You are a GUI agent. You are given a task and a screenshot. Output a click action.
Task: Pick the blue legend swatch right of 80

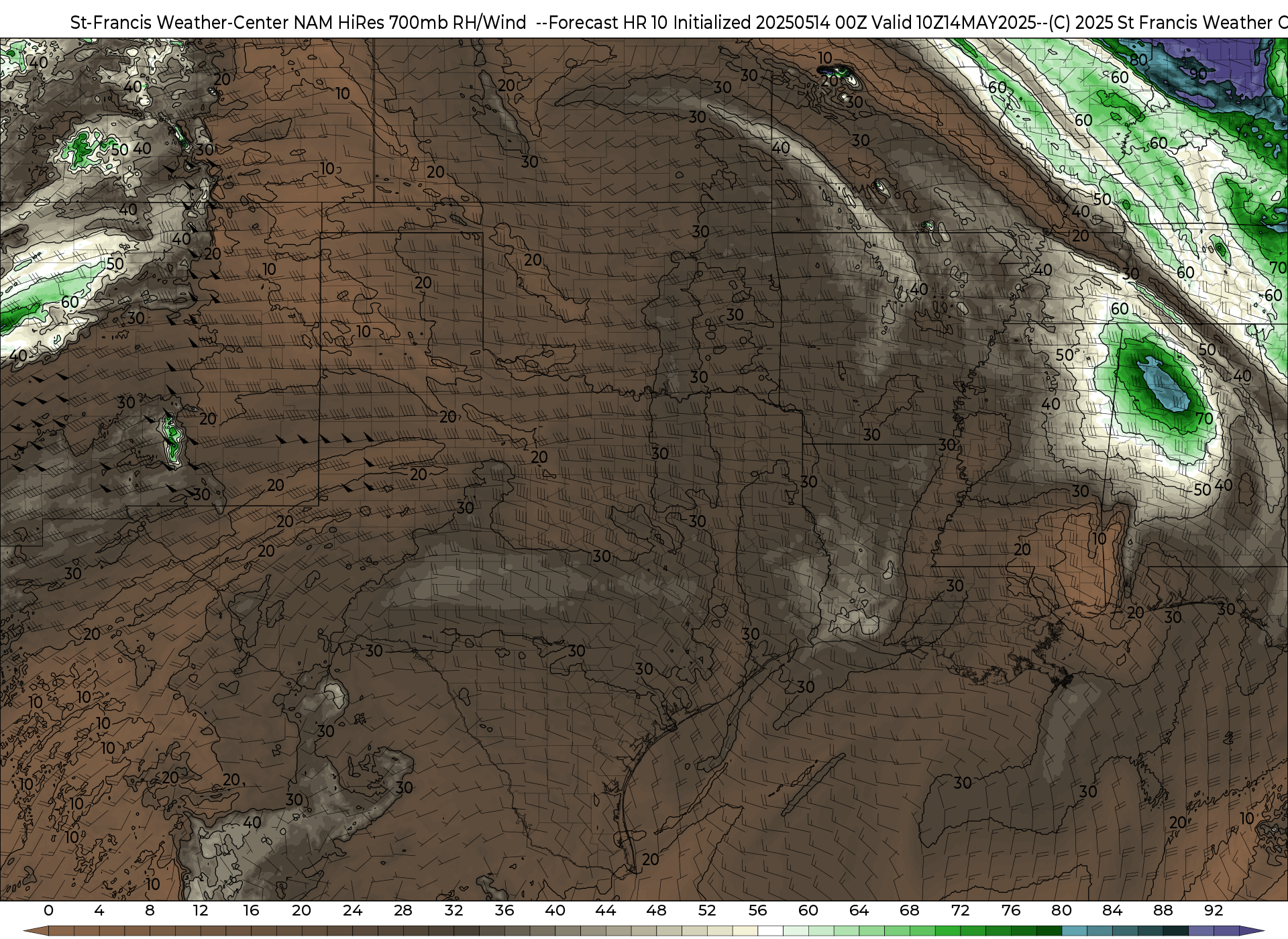click(1074, 931)
